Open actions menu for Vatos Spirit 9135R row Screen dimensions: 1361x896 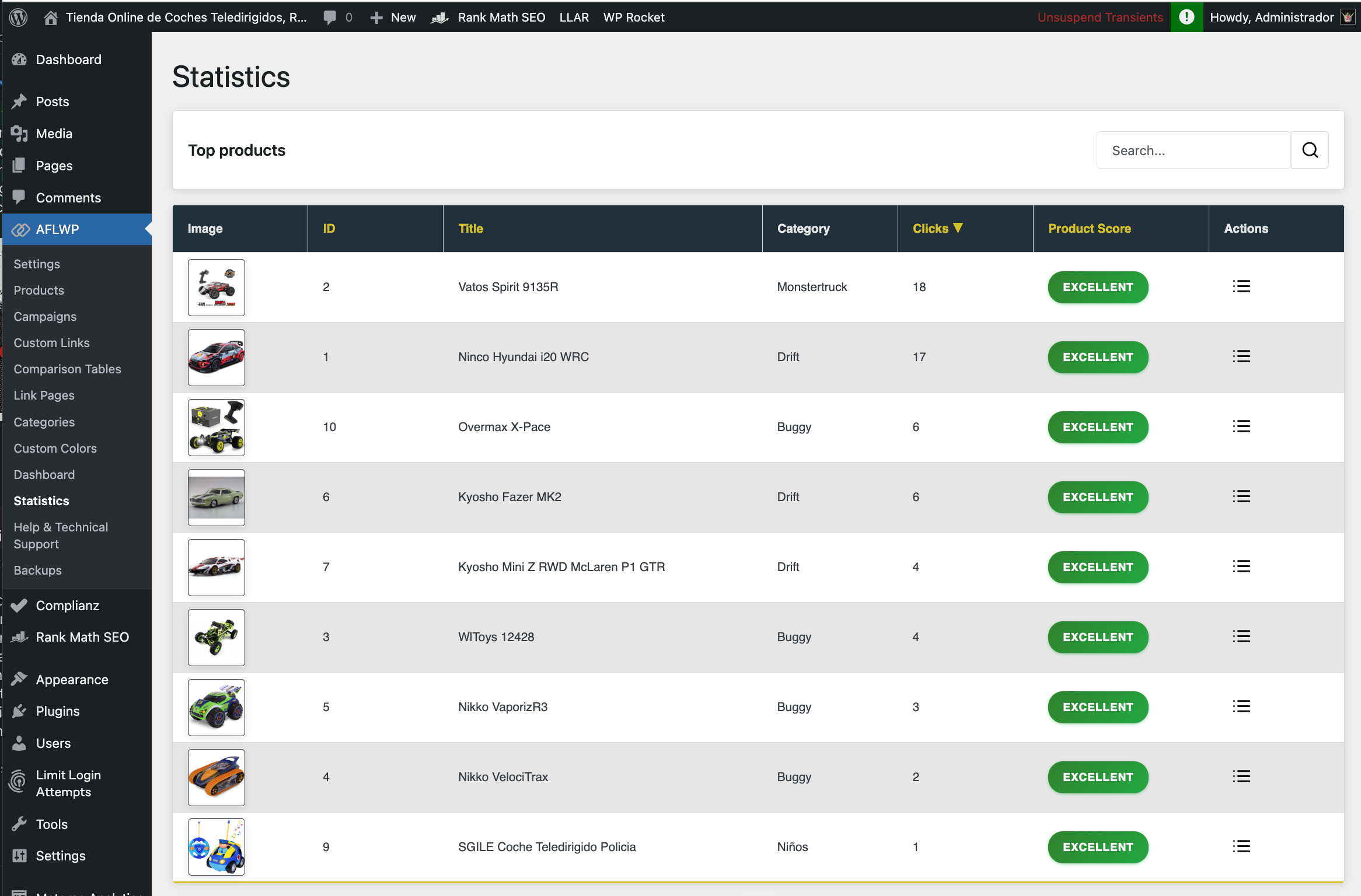click(1241, 286)
